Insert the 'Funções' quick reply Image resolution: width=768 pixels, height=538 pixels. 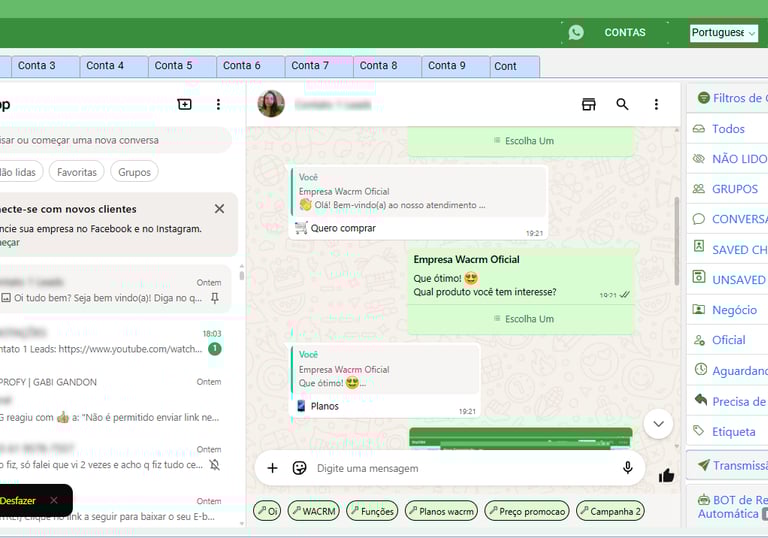click(x=372, y=511)
